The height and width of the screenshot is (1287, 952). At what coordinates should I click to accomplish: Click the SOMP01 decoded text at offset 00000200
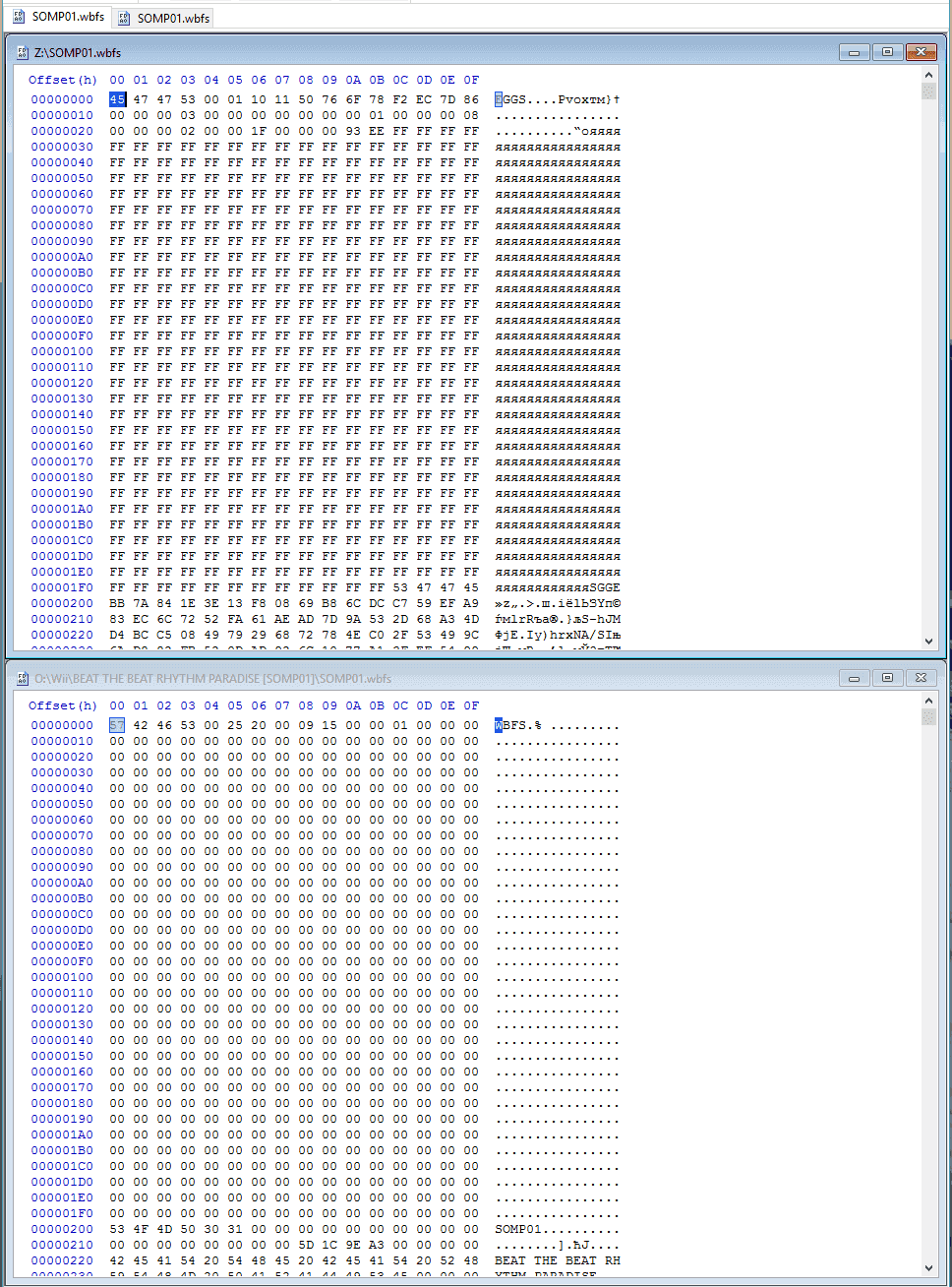point(518,1229)
